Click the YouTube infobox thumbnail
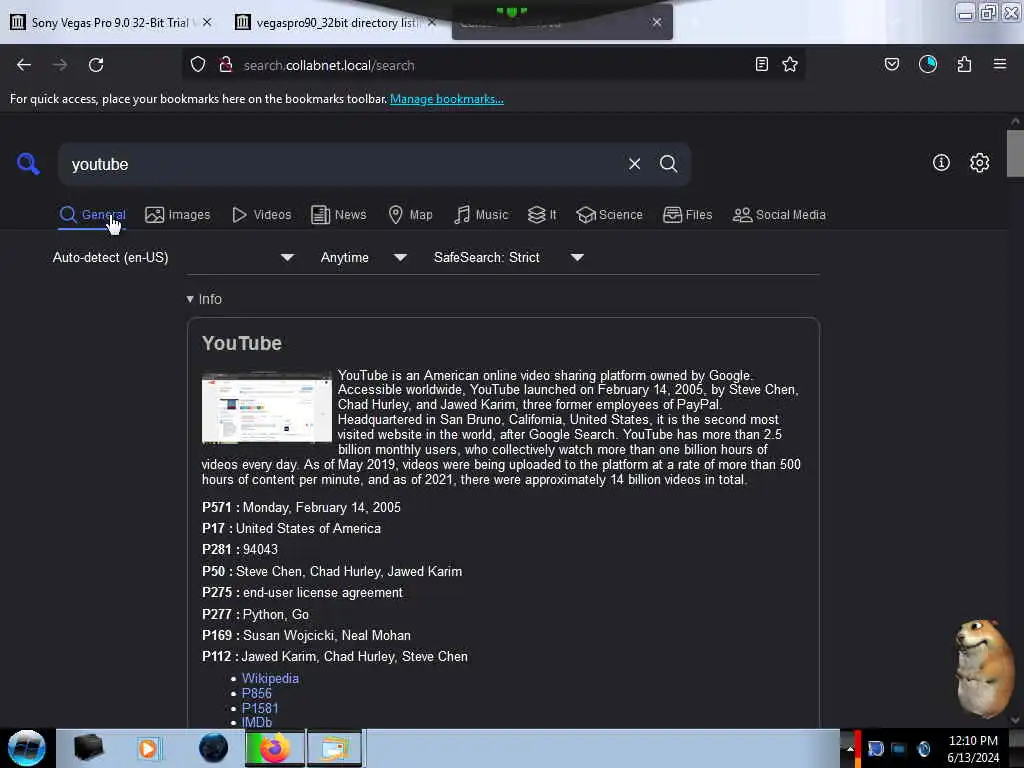The image size is (1024, 768). pyautogui.click(x=266, y=408)
